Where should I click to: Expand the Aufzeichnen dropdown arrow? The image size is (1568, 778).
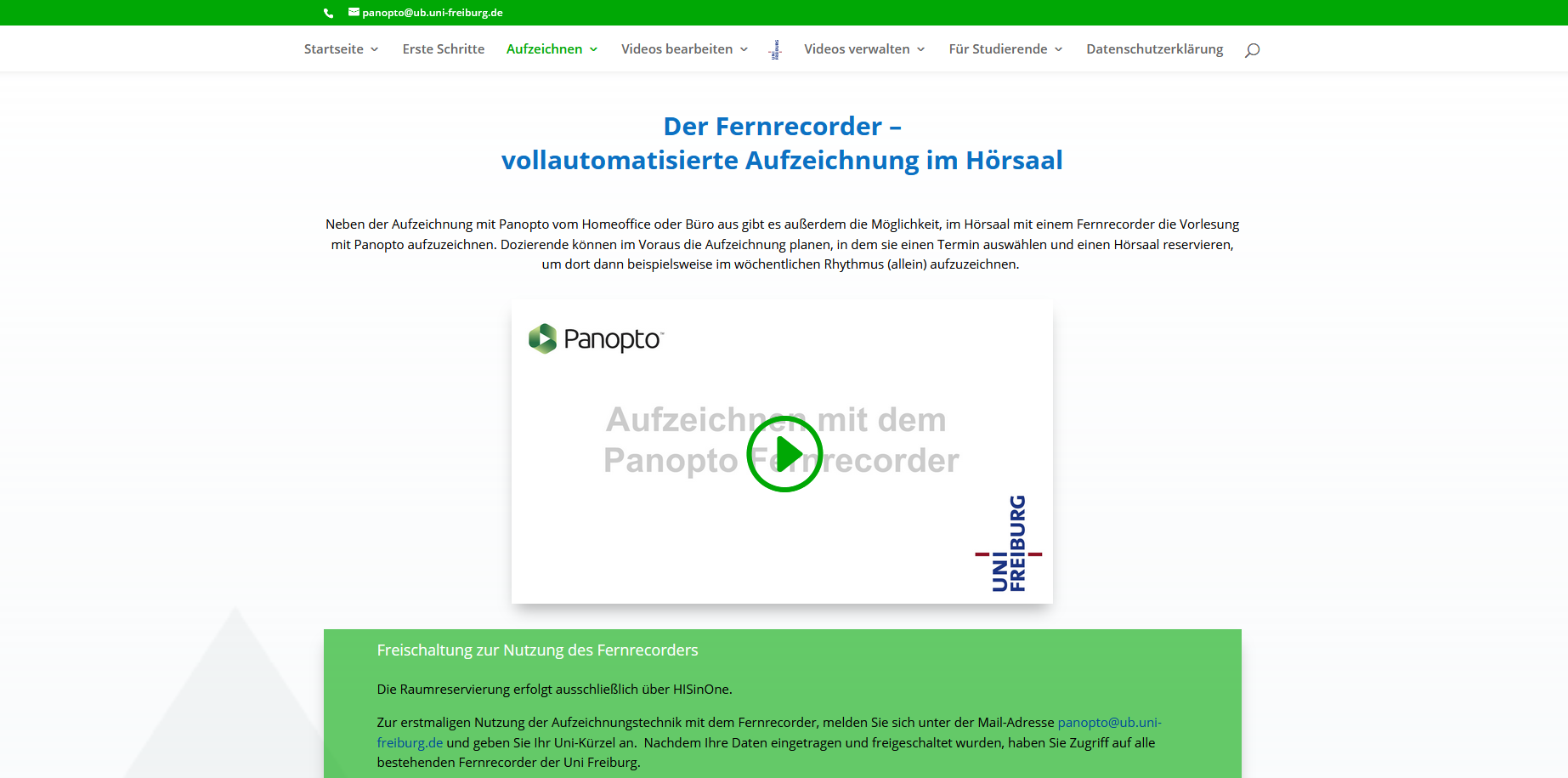point(594,49)
